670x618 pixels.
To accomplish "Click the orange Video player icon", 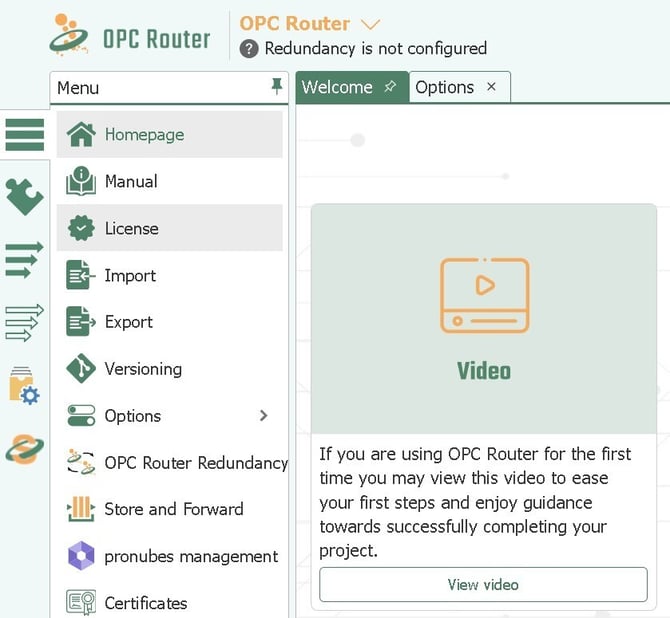I will point(485,295).
